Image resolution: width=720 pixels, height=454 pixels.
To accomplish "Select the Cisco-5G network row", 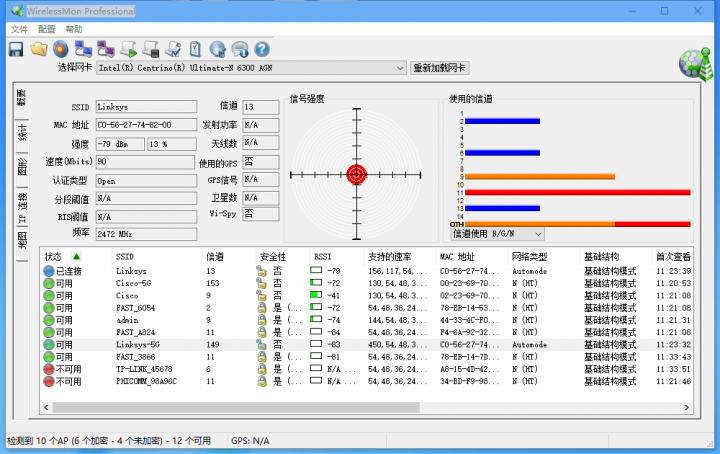I will [366, 283].
